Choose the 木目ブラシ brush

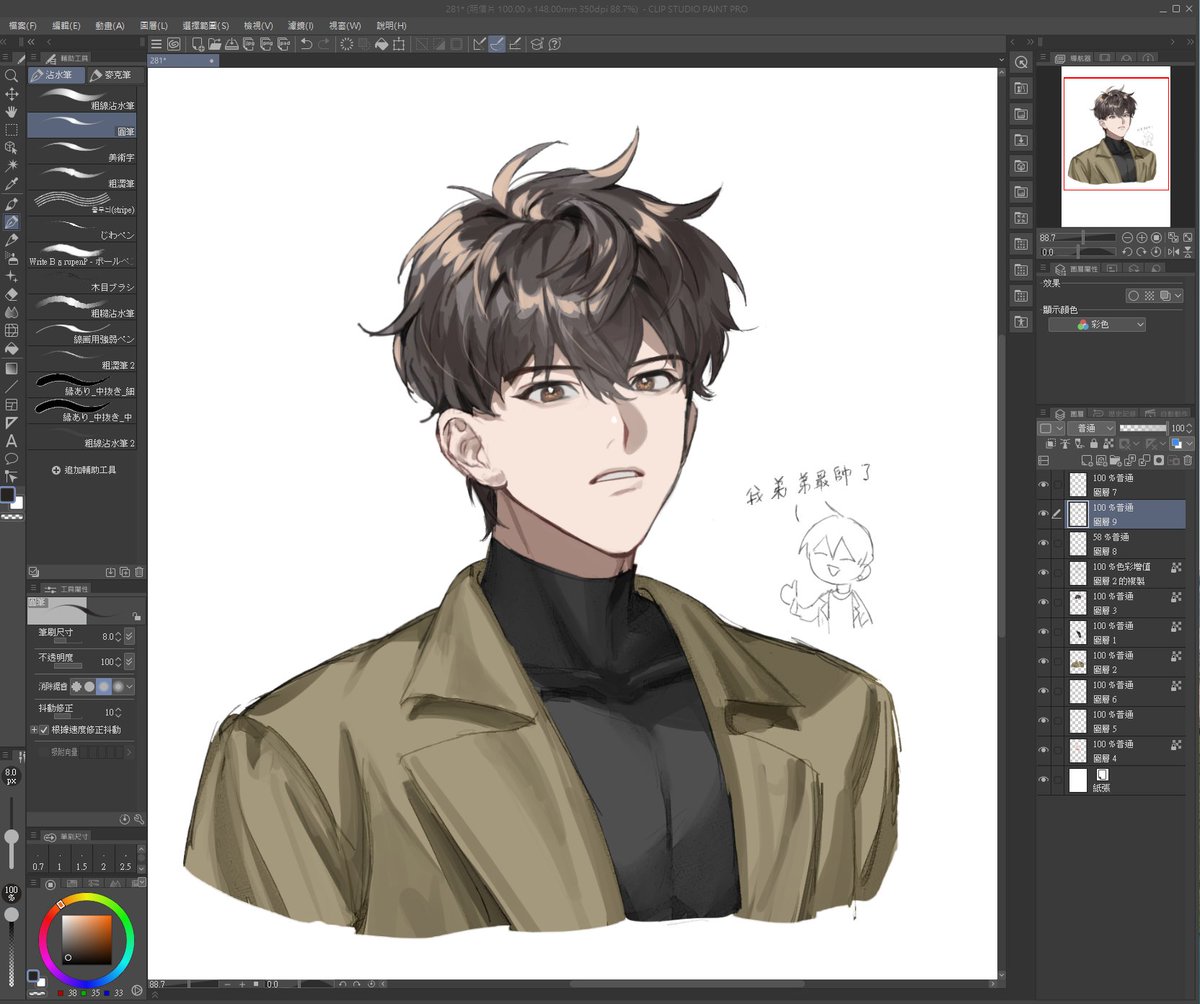click(82, 281)
